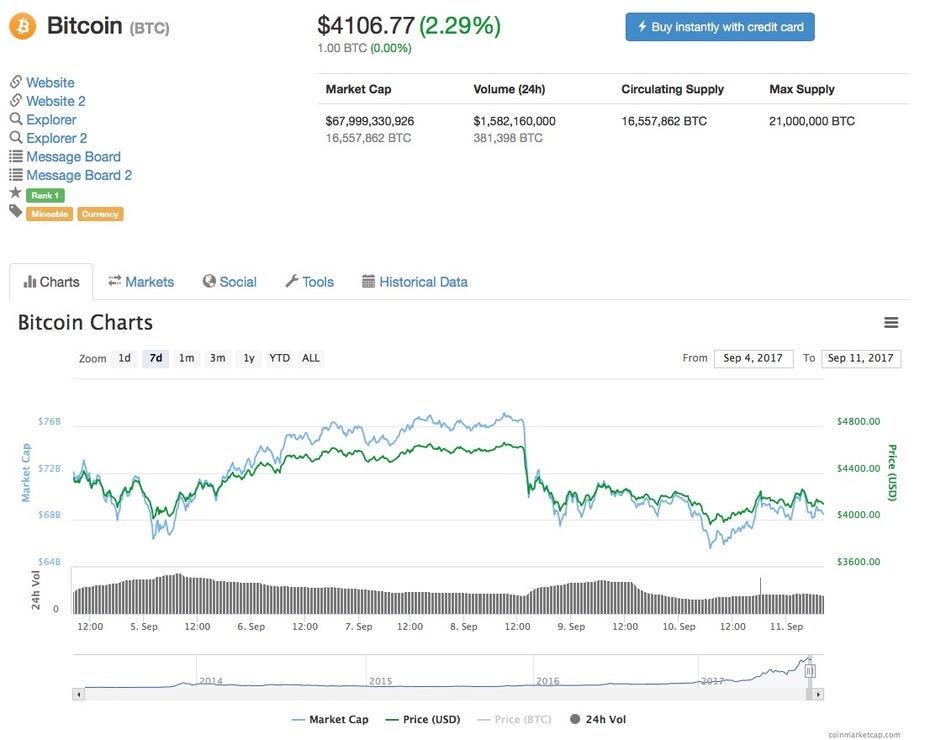
Task: Click the price $4106.77 at the top
Action: pyautogui.click(x=365, y=25)
